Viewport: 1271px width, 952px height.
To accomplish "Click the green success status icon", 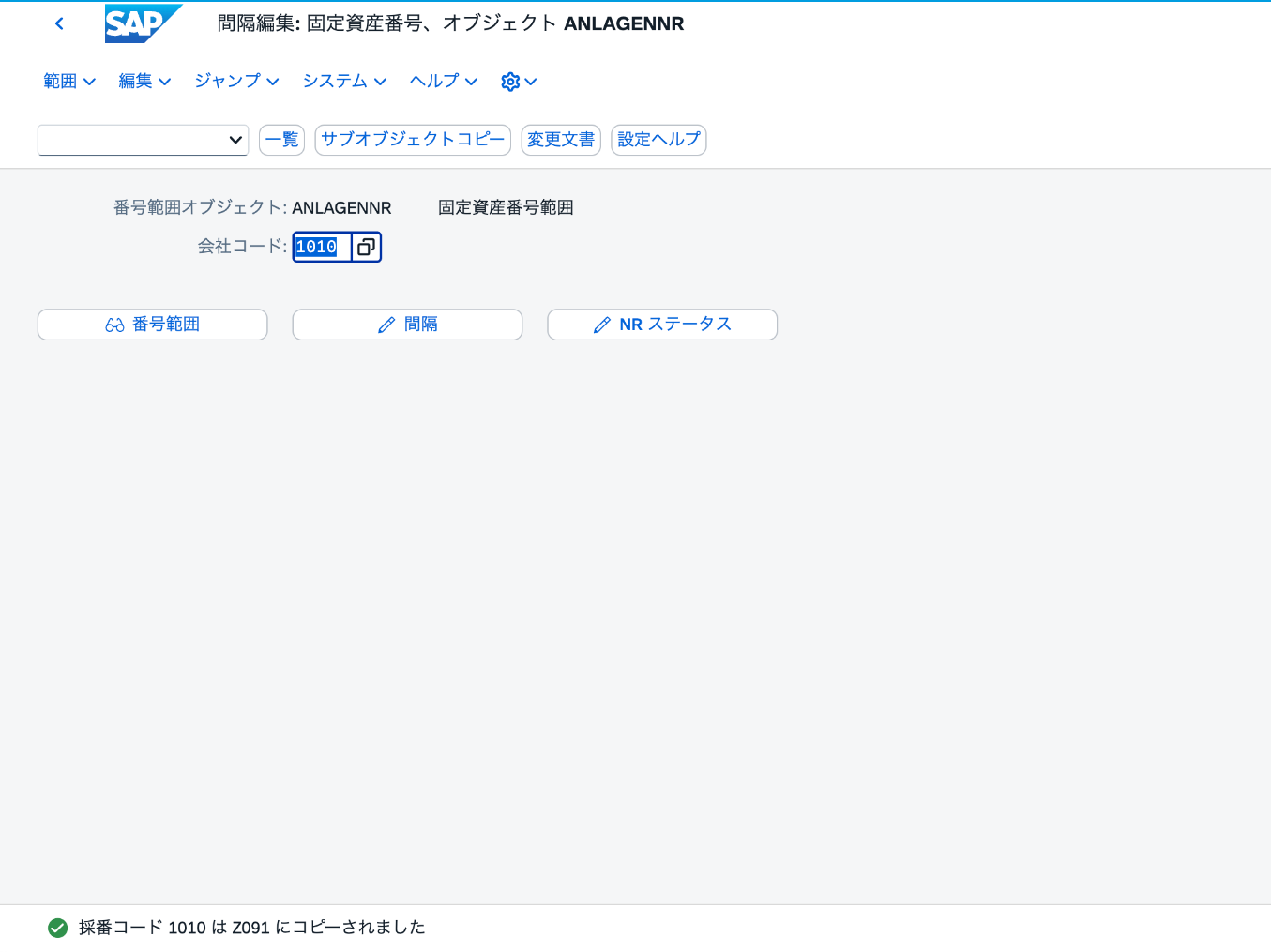I will point(57,928).
